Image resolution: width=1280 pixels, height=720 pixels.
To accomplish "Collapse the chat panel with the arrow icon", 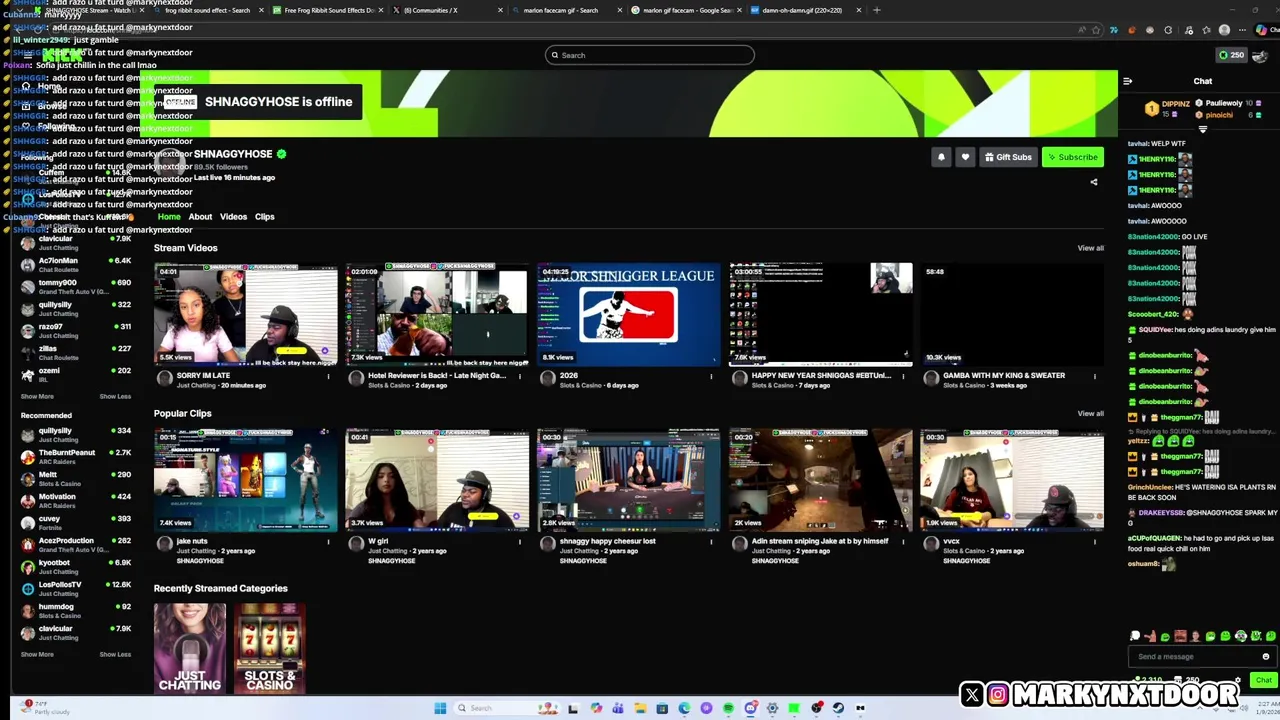I will 1128,81.
